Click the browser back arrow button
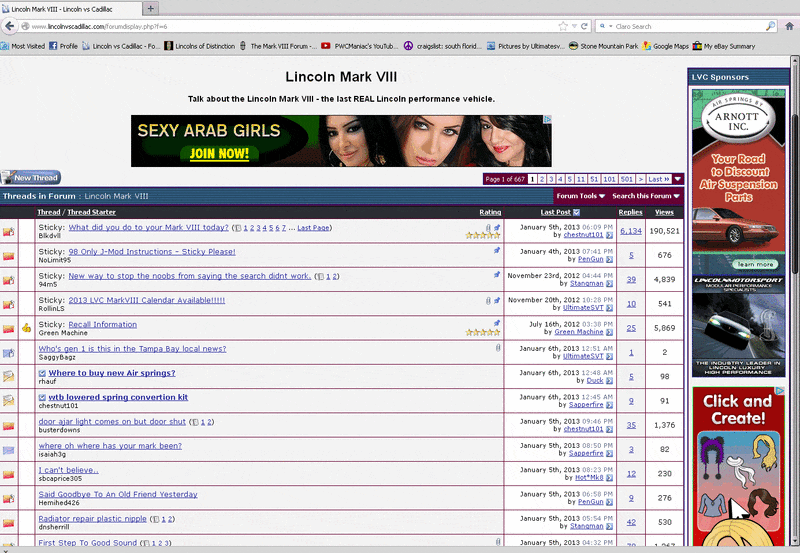 coord(9,26)
